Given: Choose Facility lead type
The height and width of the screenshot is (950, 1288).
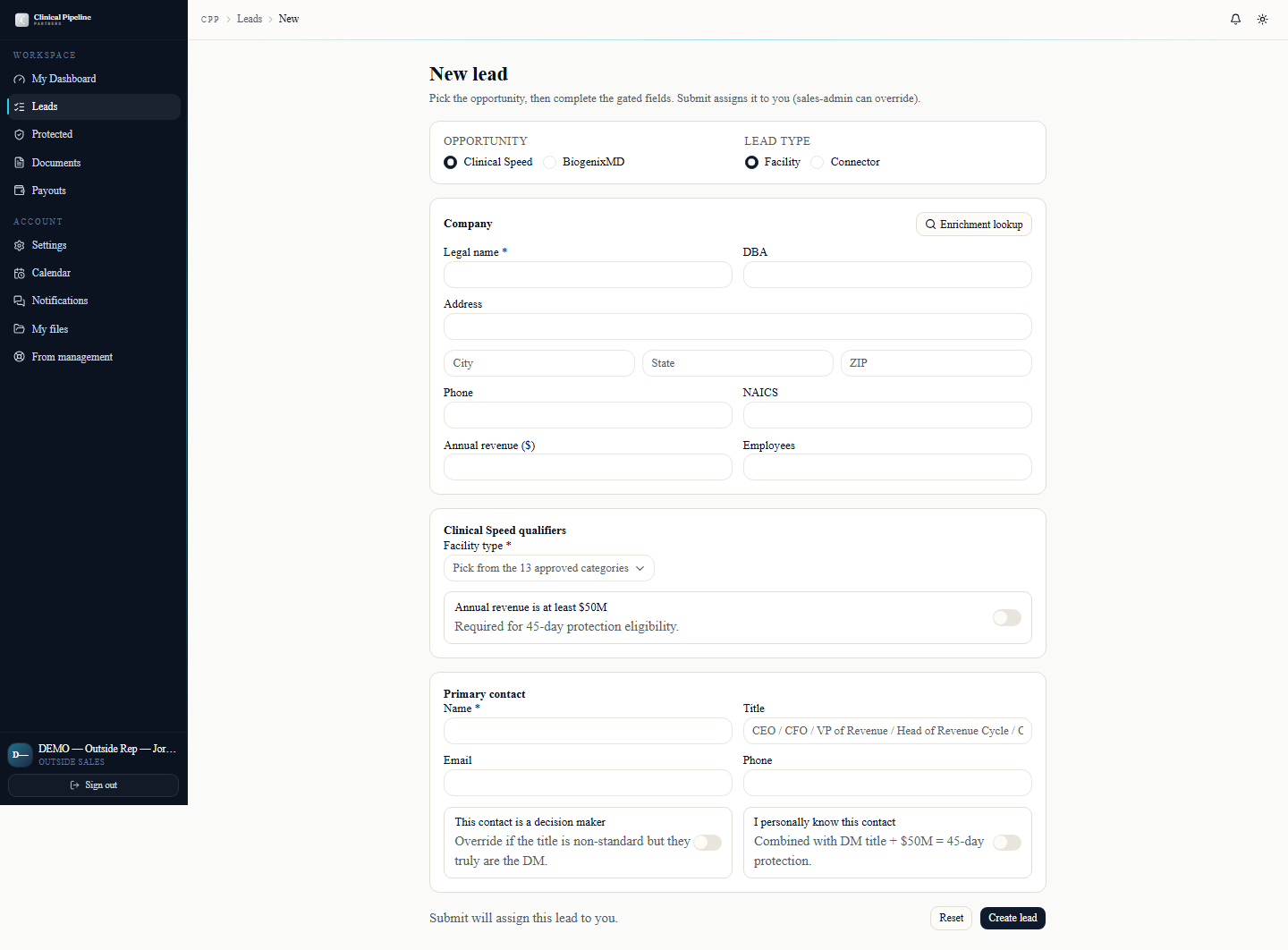Looking at the screenshot, I should pos(751,162).
